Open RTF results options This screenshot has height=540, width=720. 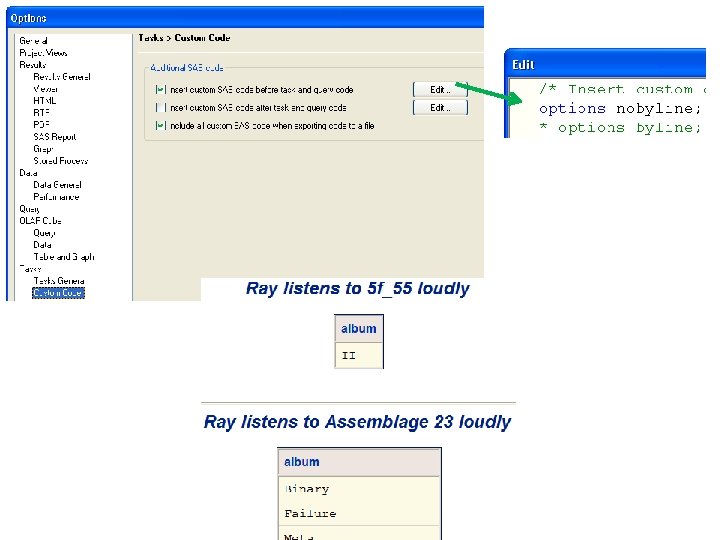(41, 112)
